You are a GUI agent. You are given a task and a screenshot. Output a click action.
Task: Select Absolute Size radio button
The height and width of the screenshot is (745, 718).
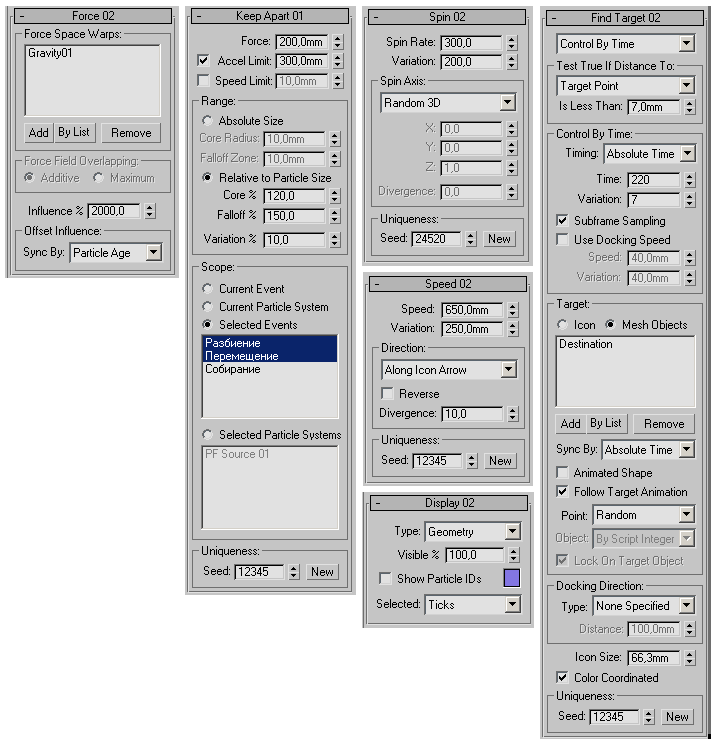point(207,121)
